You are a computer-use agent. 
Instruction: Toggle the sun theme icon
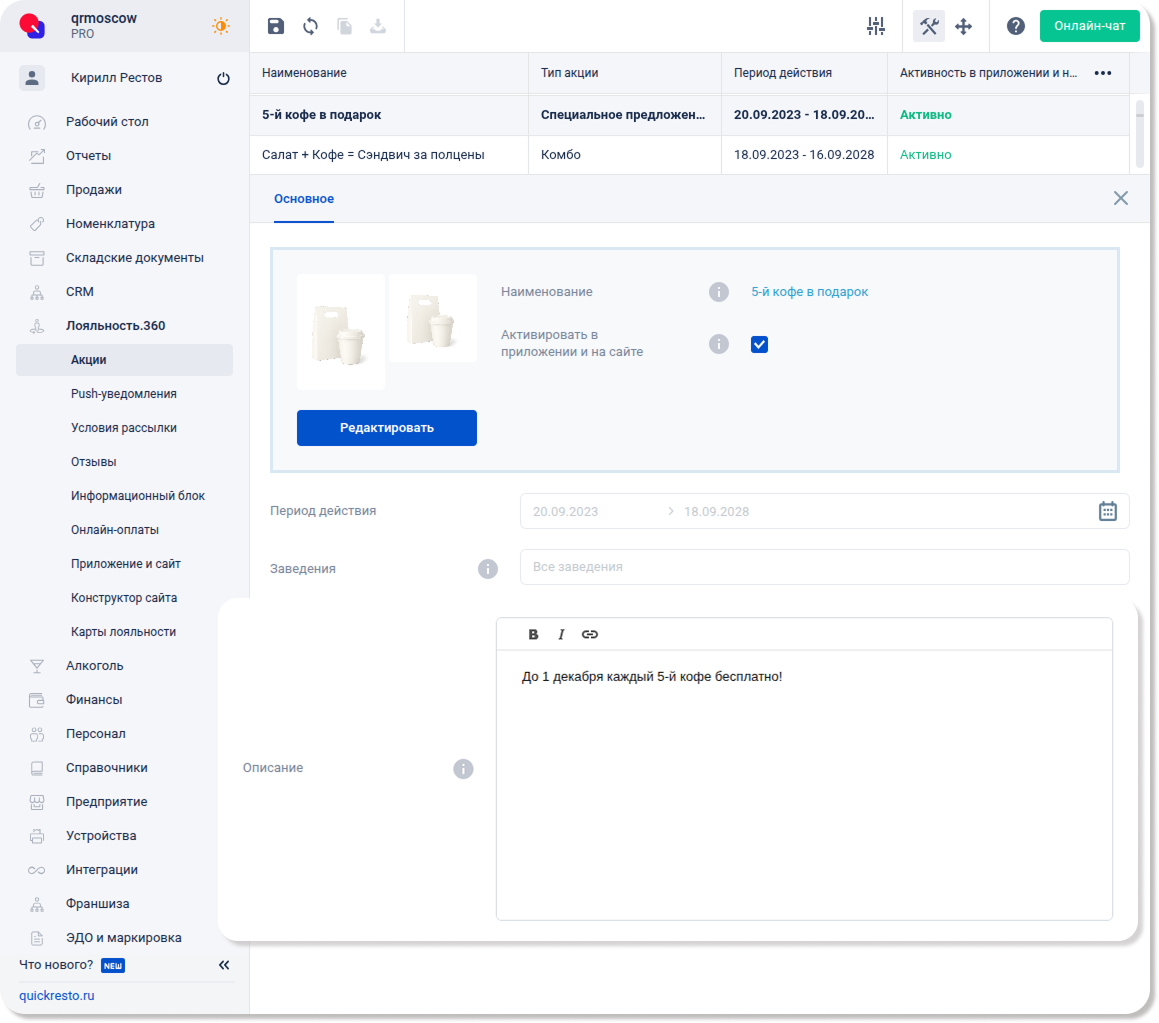pyautogui.click(x=220, y=27)
